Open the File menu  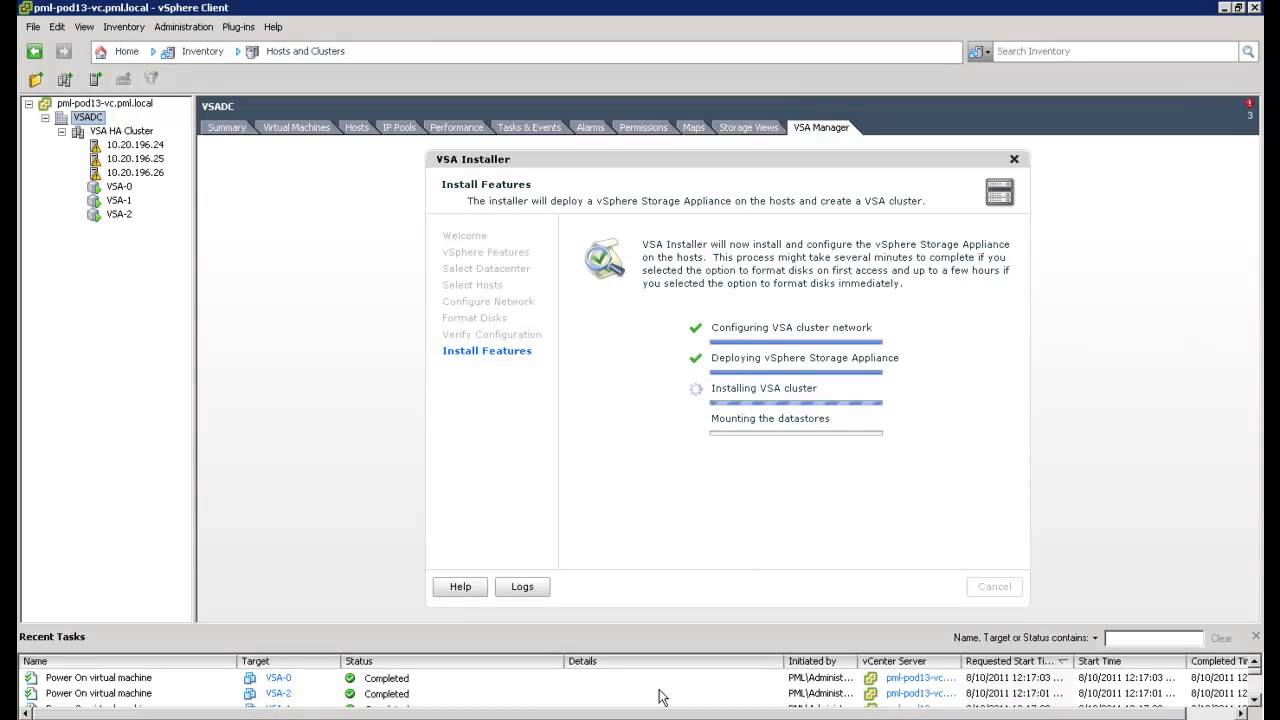[x=33, y=27]
